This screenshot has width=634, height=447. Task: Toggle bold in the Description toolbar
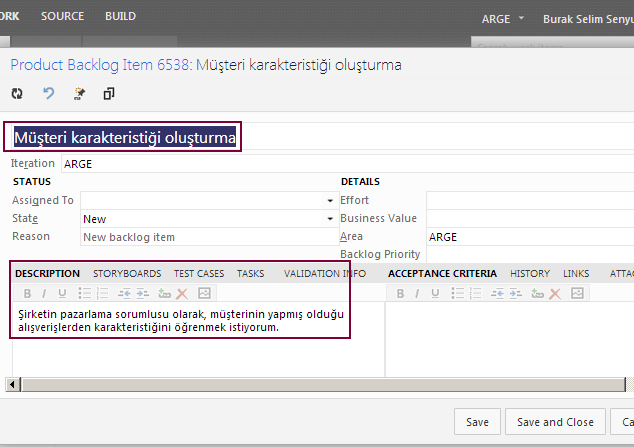(28, 293)
